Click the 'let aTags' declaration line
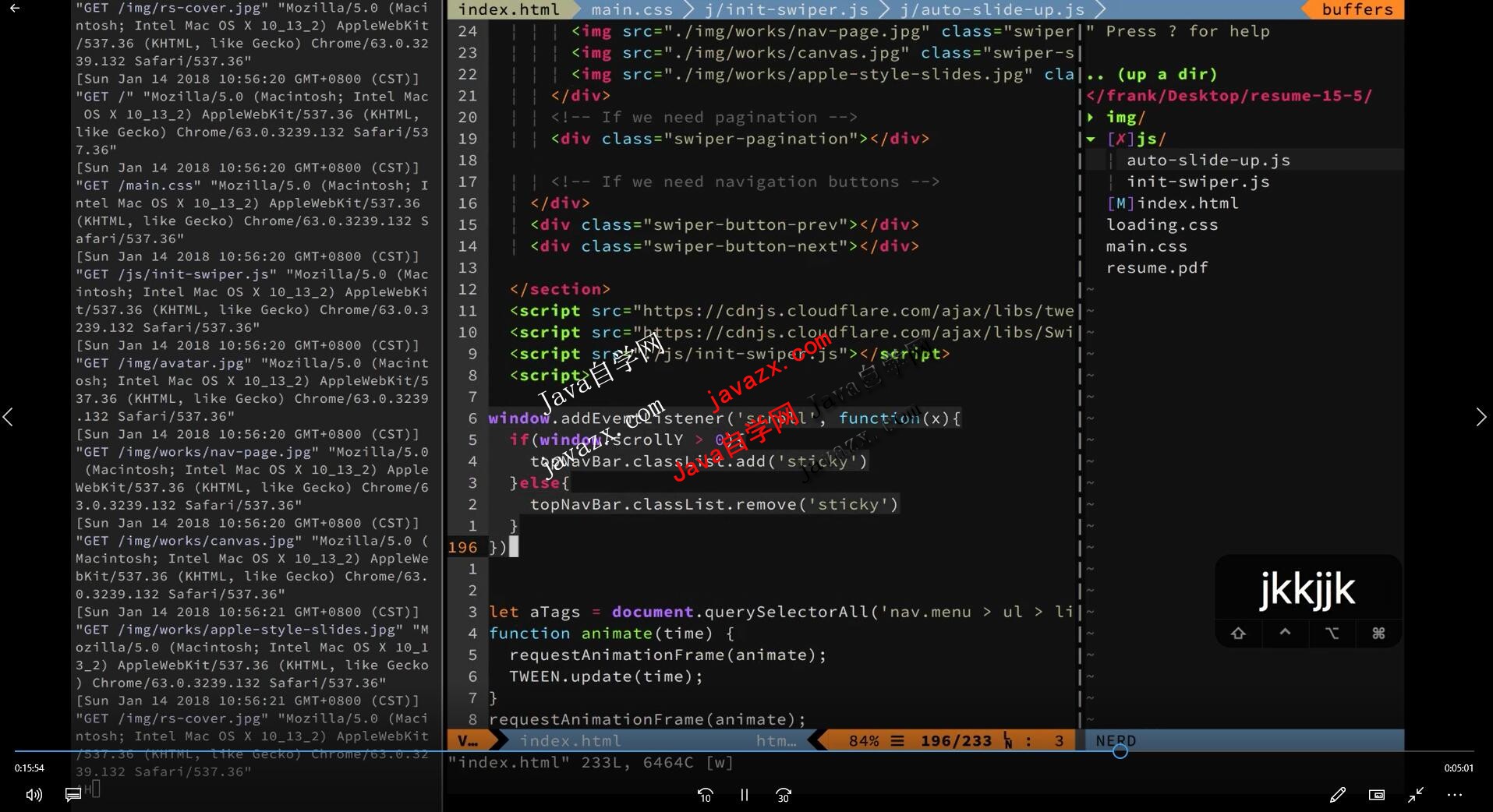 point(780,612)
